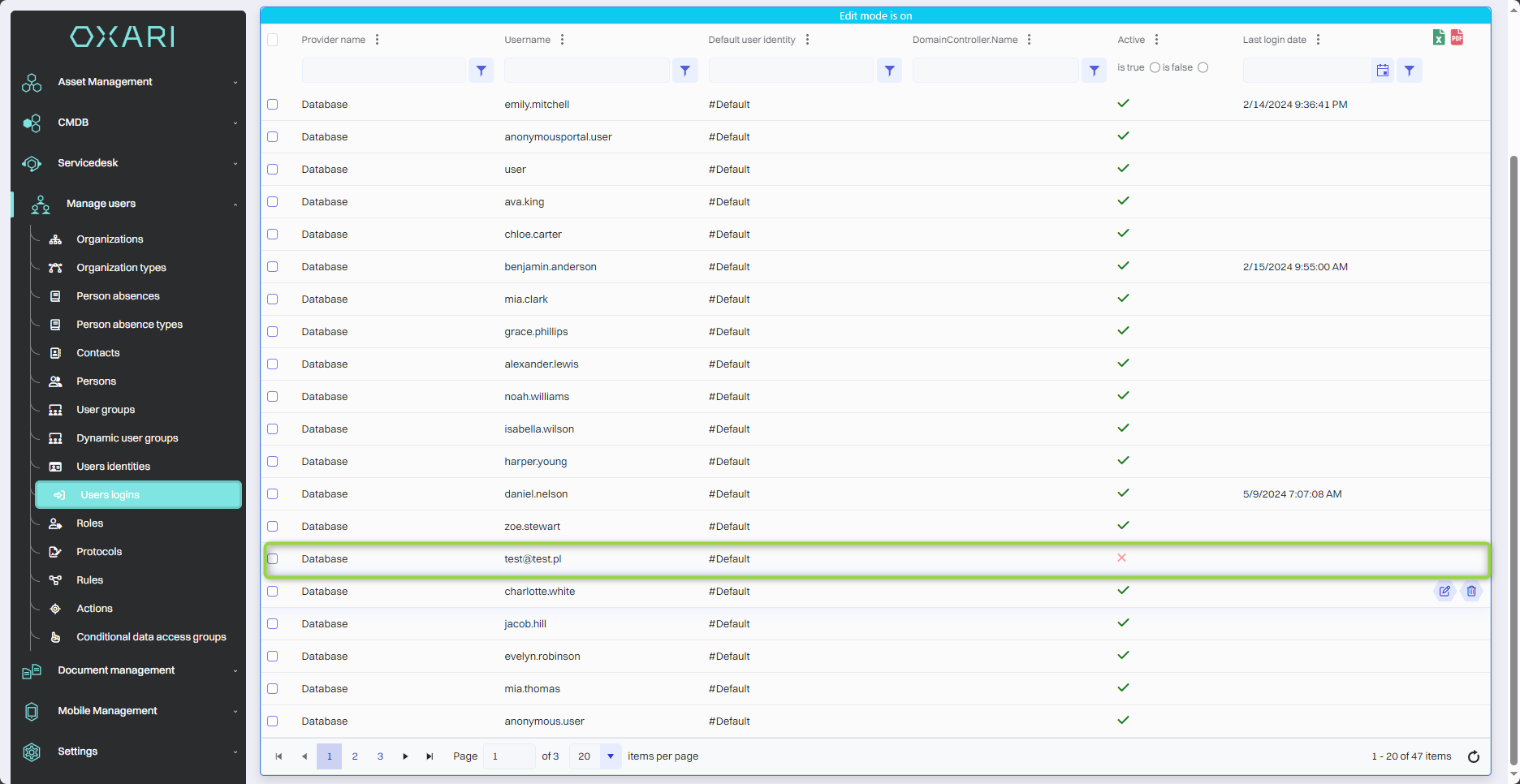Export the table to Excel
The image size is (1520, 784).
(1438, 37)
